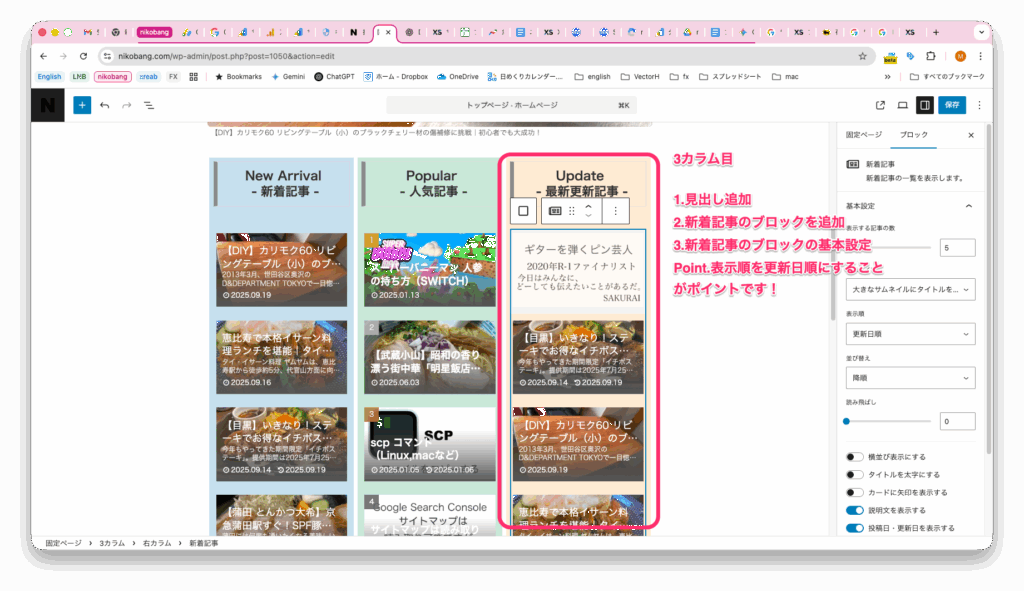Image resolution: width=1024 pixels, height=591 pixels.
Task: Click the undo arrow in editor toolbar
Action: click(105, 105)
